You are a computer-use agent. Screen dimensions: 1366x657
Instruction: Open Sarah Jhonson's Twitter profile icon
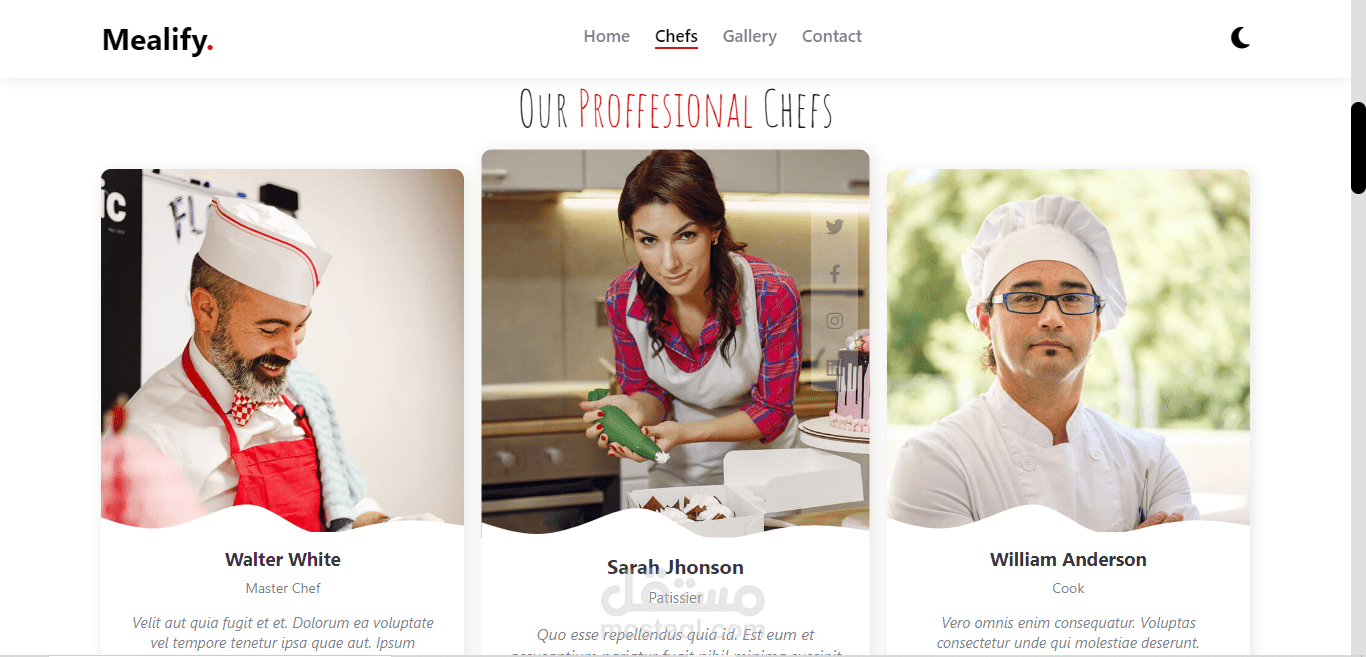[835, 227]
